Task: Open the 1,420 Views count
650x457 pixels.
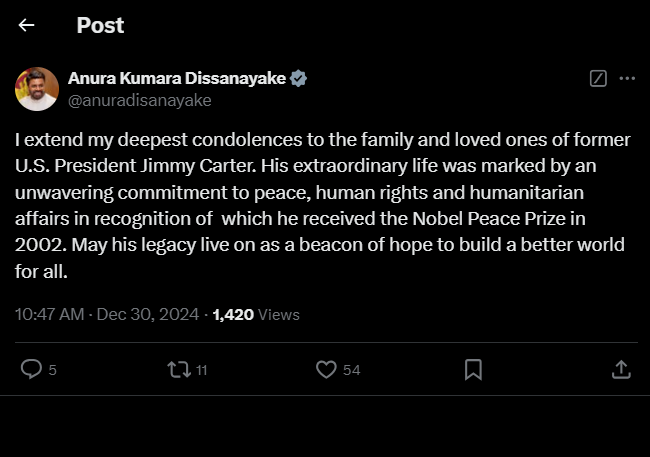Action: (256, 314)
